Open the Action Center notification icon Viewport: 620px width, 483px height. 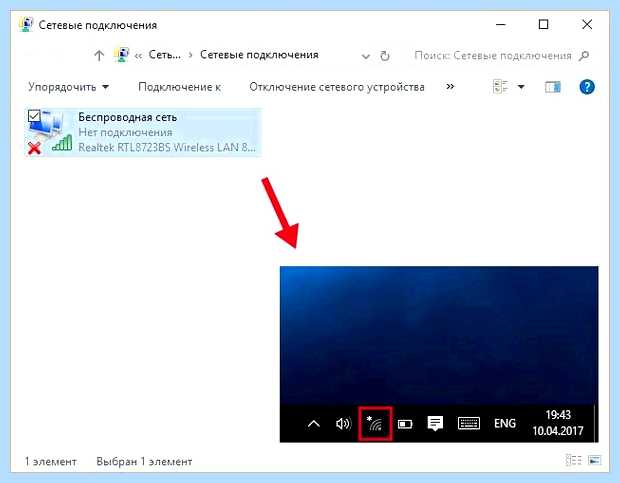coord(435,423)
